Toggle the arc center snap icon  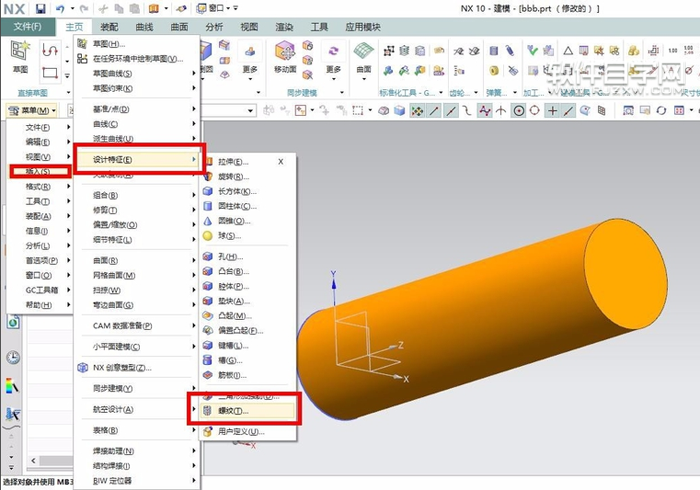pyautogui.click(x=519, y=110)
